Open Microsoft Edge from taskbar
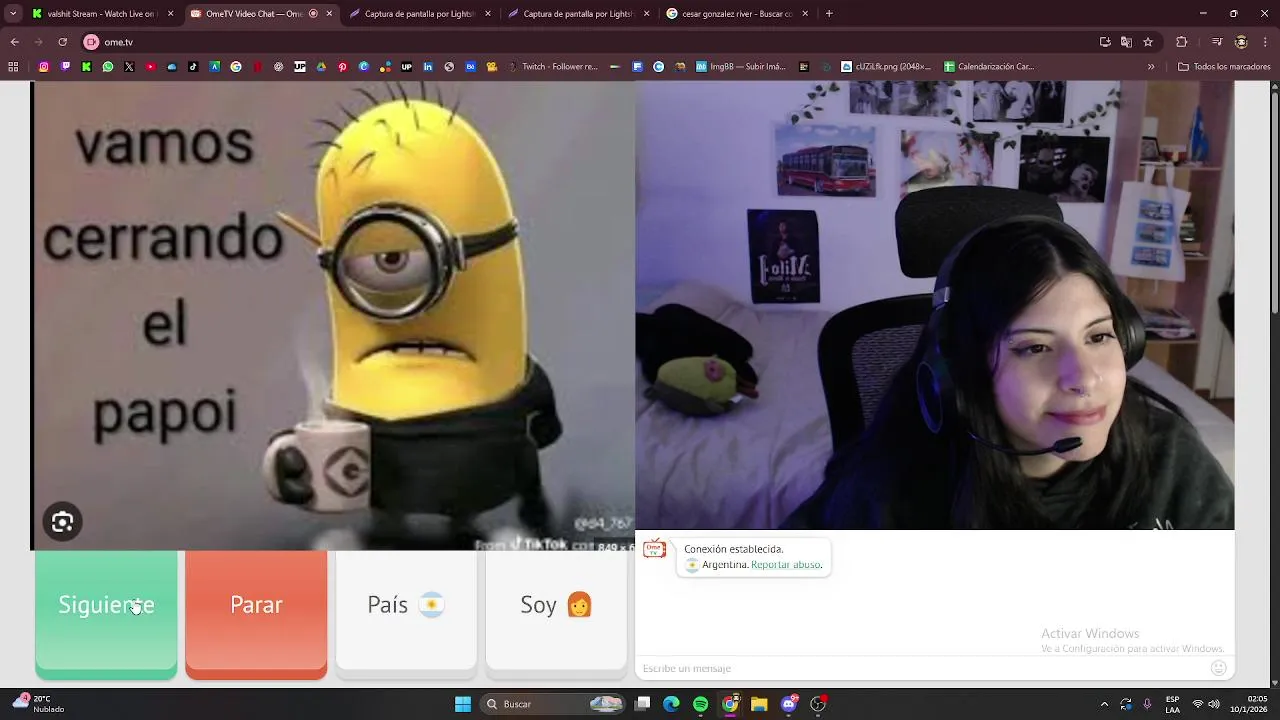This screenshot has width=1280, height=720. [671, 704]
